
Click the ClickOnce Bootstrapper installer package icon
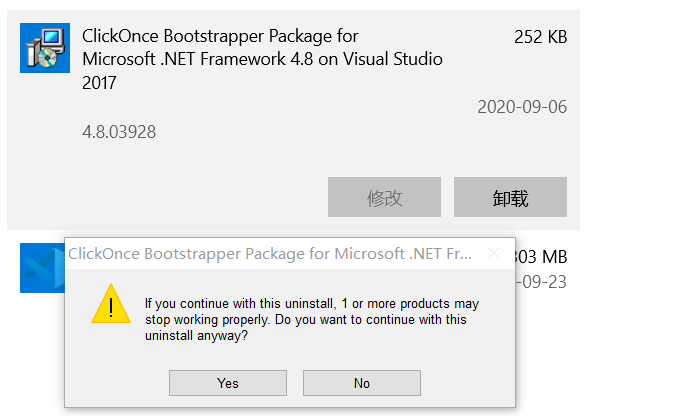pyautogui.click(x=45, y=48)
